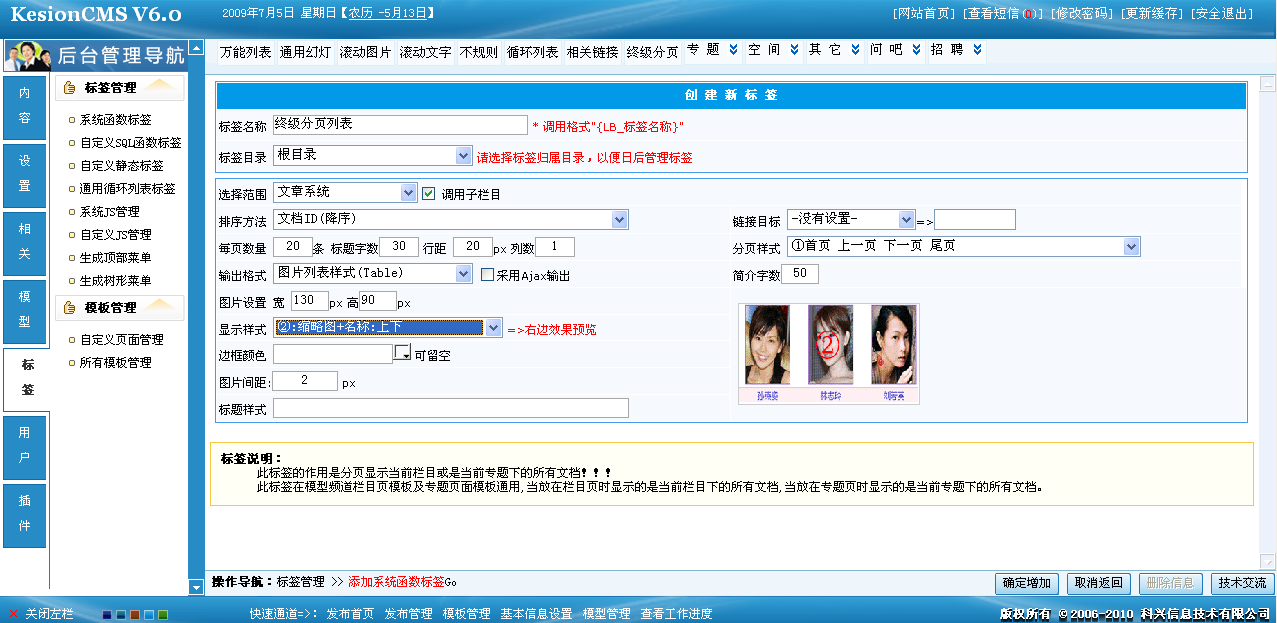
Task: Open the 显示样式 dropdown list
Action: point(493,328)
